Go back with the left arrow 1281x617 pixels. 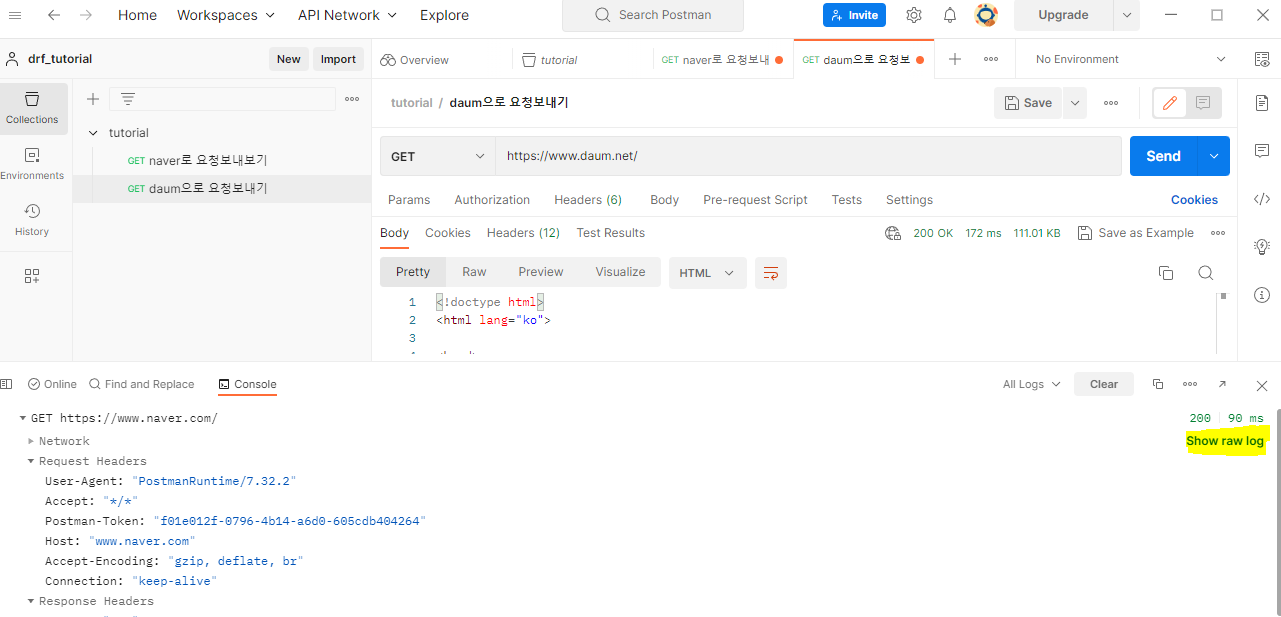click(x=54, y=15)
